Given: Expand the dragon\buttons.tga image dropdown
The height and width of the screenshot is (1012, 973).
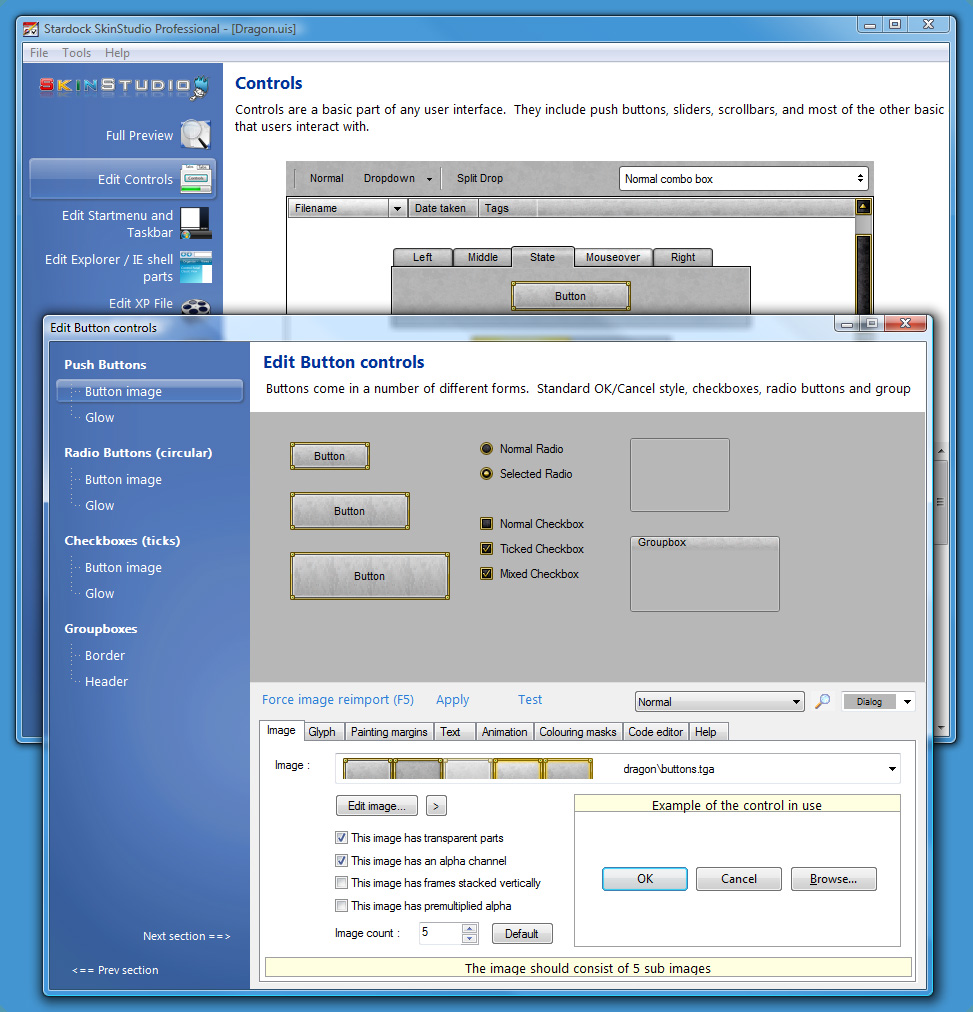Looking at the screenshot, I should (x=892, y=769).
